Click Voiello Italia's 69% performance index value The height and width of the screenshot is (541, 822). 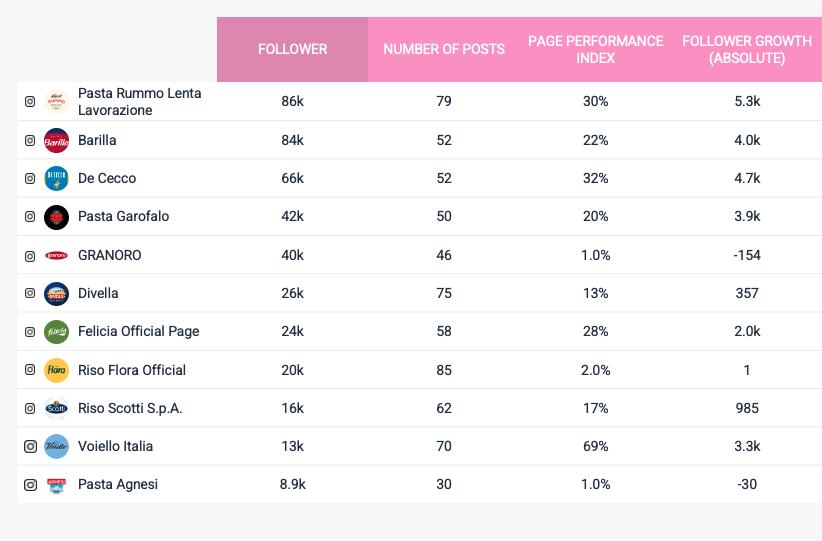click(595, 447)
